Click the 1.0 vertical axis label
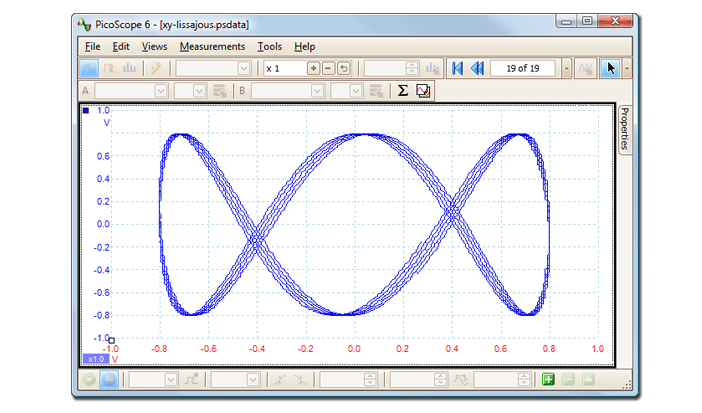The image size is (702, 413). click(x=103, y=110)
